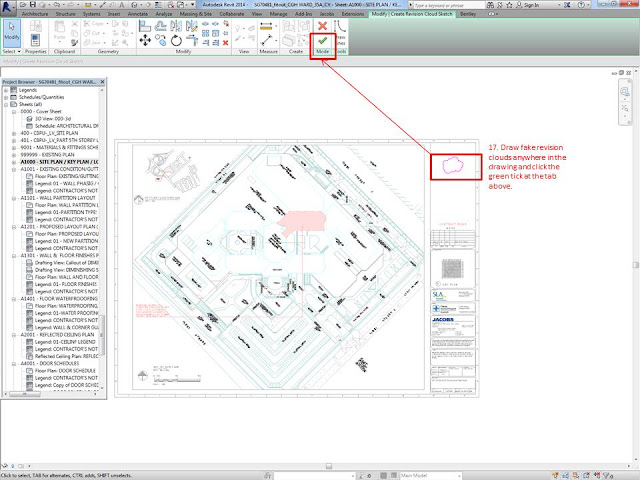Select sheet A1000 - SITE PLAN / KEY PLAN
This screenshot has height=480, width=640.
(59, 162)
